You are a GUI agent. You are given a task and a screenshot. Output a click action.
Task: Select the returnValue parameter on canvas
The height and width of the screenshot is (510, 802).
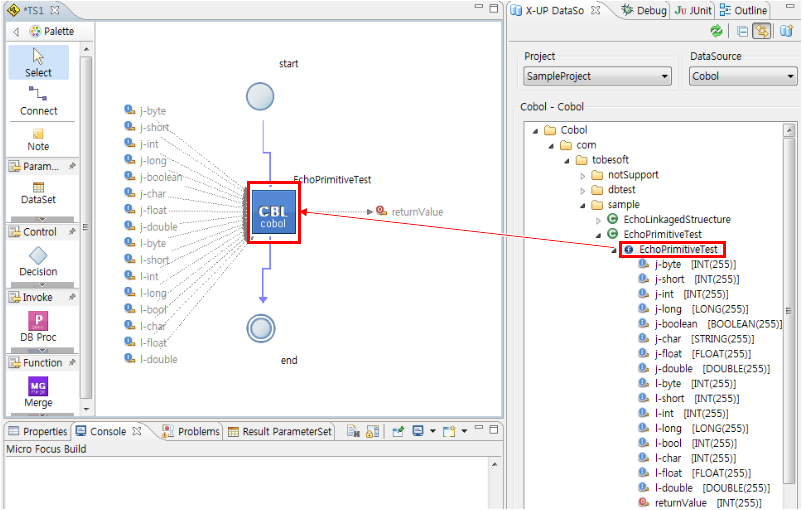[416, 212]
